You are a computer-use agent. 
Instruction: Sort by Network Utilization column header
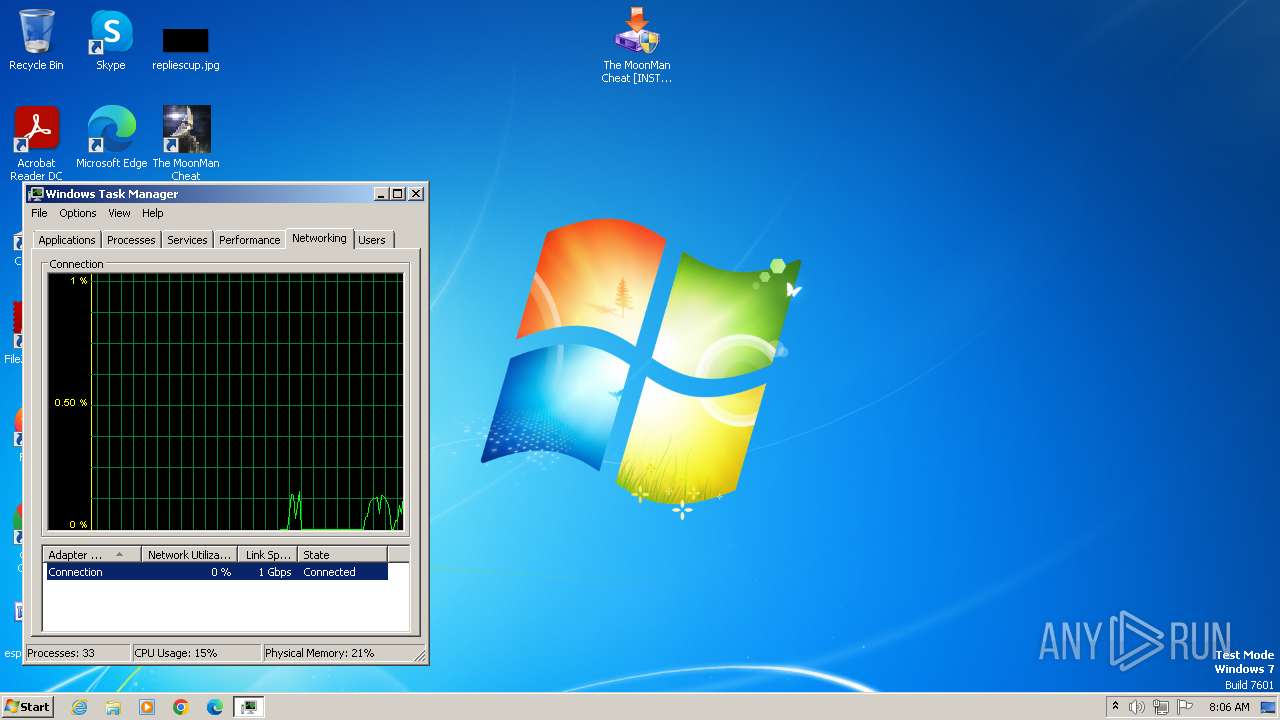click(x=189, y=555)
